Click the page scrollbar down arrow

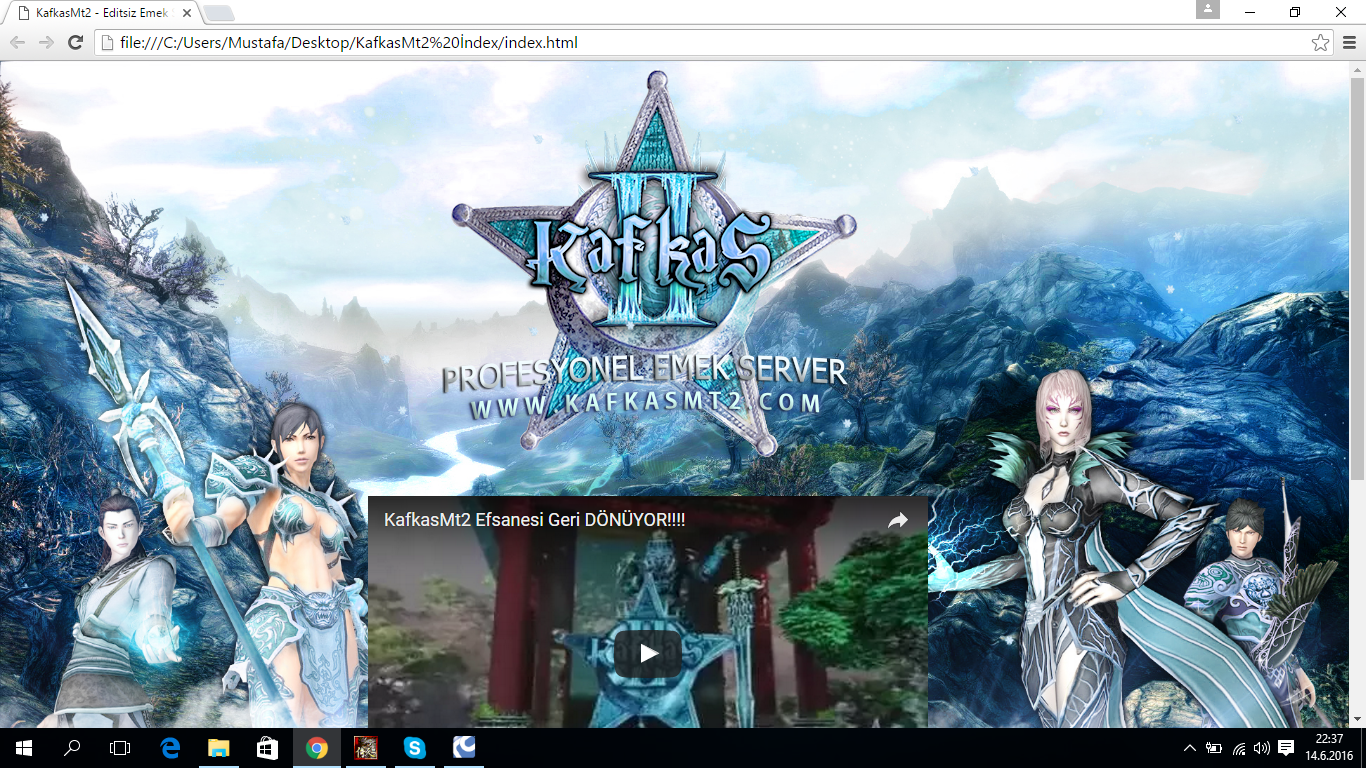[1357, 719]
